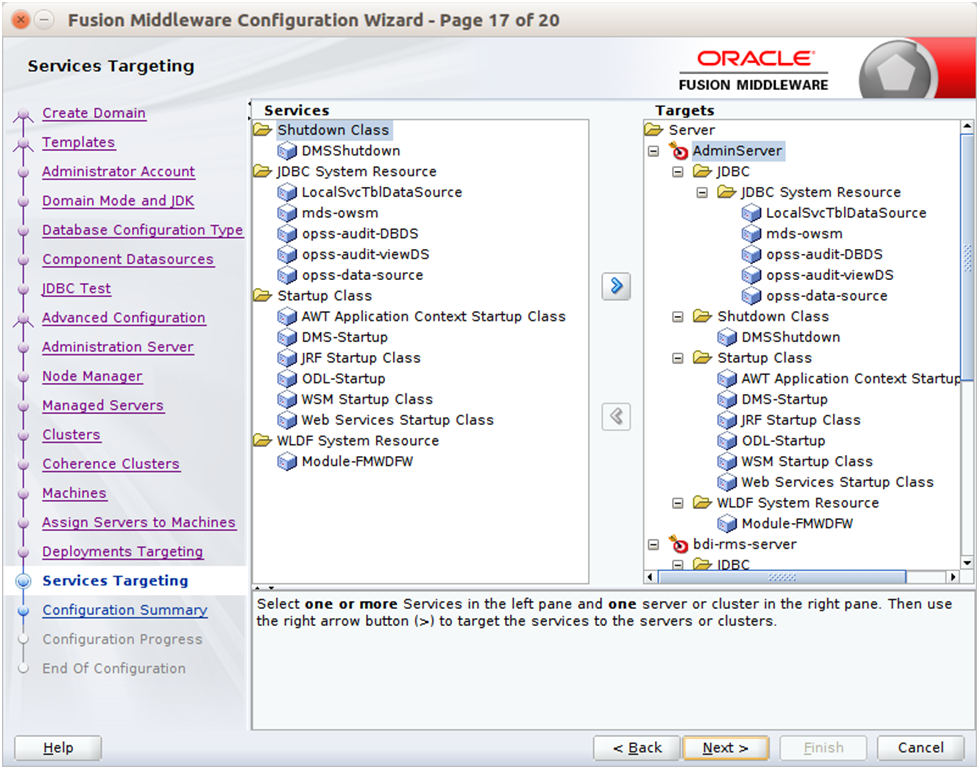Click the Shutdown Class folder icon in Services
This screenshot has width=979, height=769.
263,130
